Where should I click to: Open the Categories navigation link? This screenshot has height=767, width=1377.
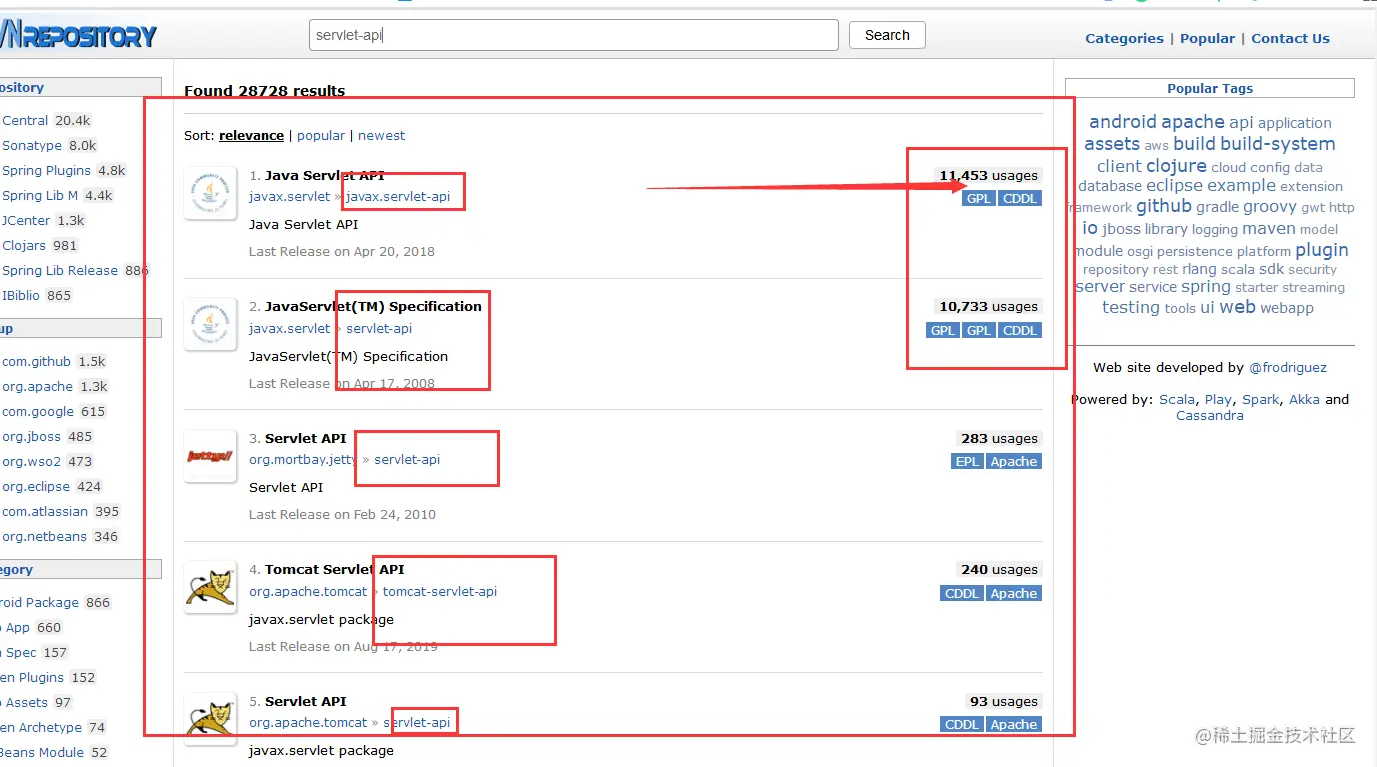[1124, 38]
